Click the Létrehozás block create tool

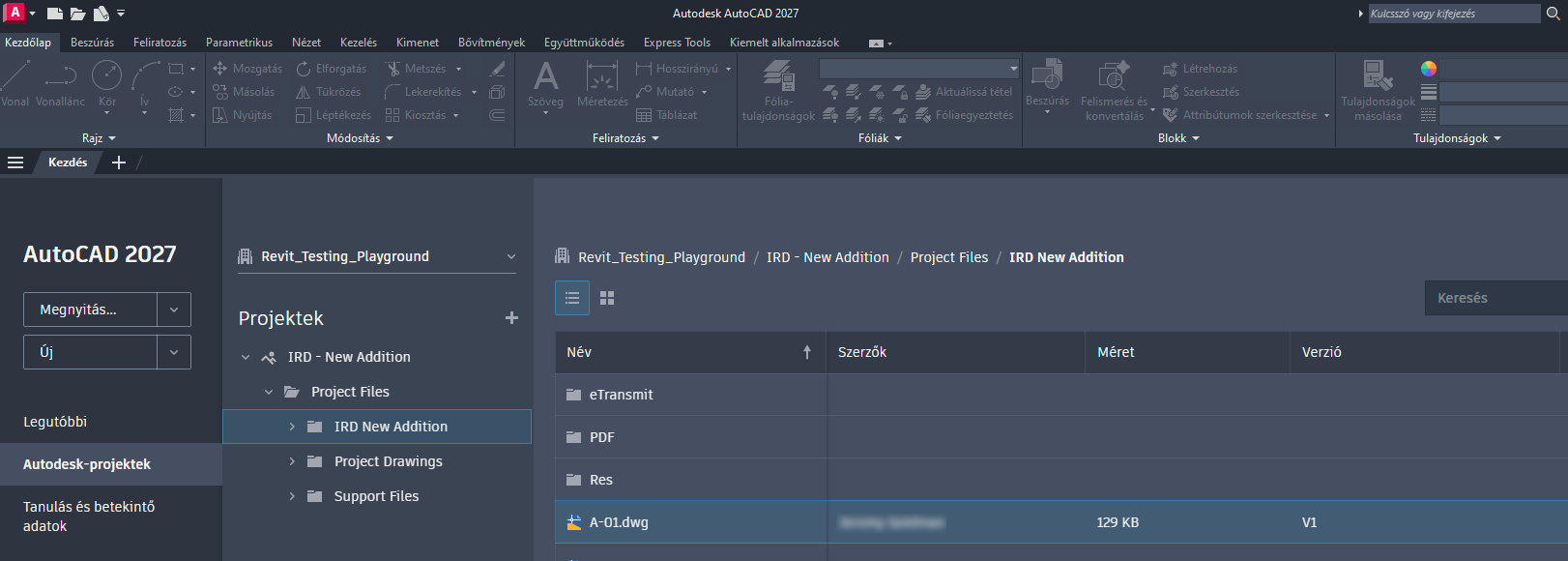(x=1200, y=69)
